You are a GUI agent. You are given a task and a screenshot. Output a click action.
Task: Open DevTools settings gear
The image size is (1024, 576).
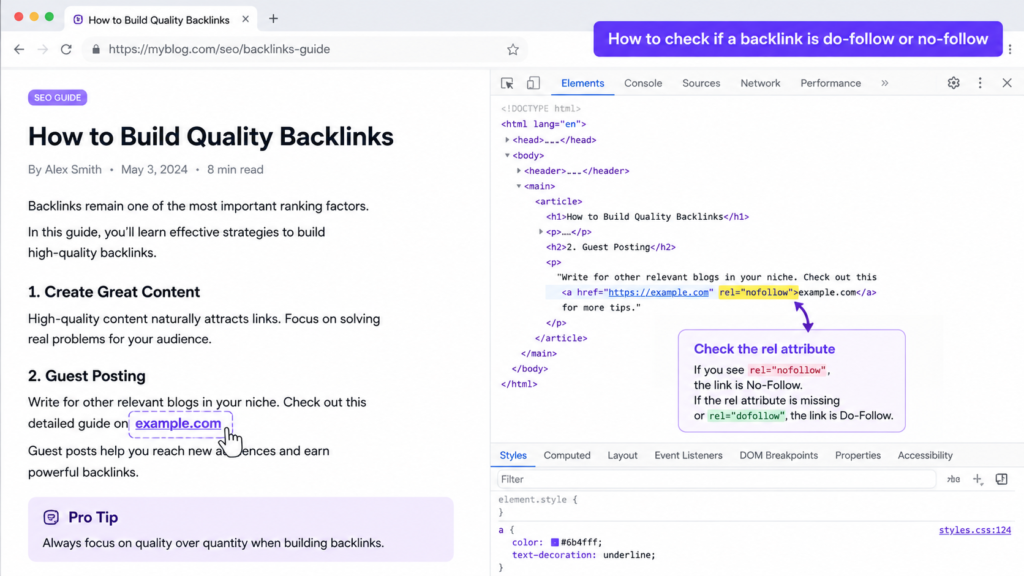tap(953, 83)
